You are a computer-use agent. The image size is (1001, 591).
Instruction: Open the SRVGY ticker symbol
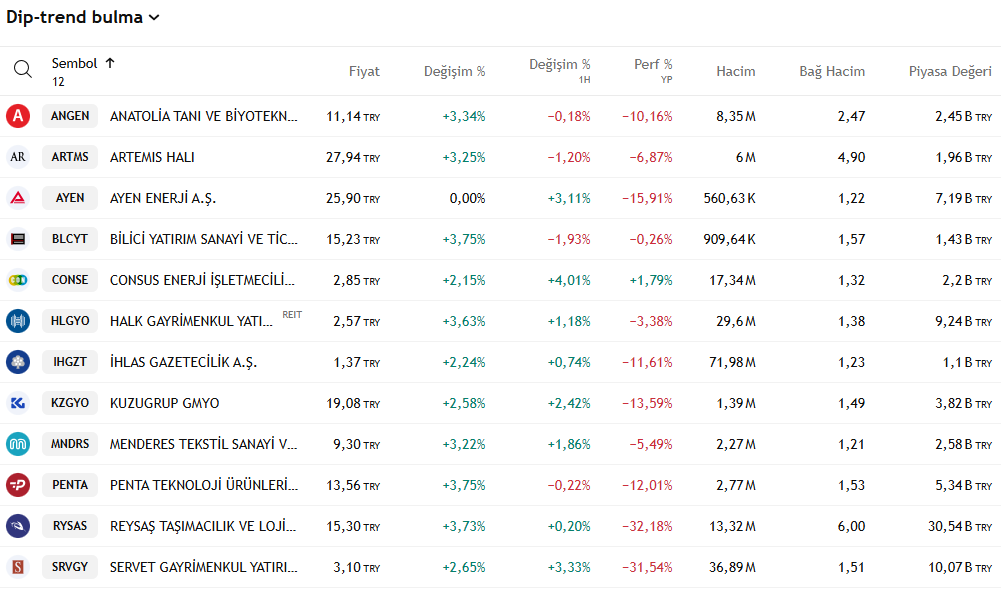70,567
